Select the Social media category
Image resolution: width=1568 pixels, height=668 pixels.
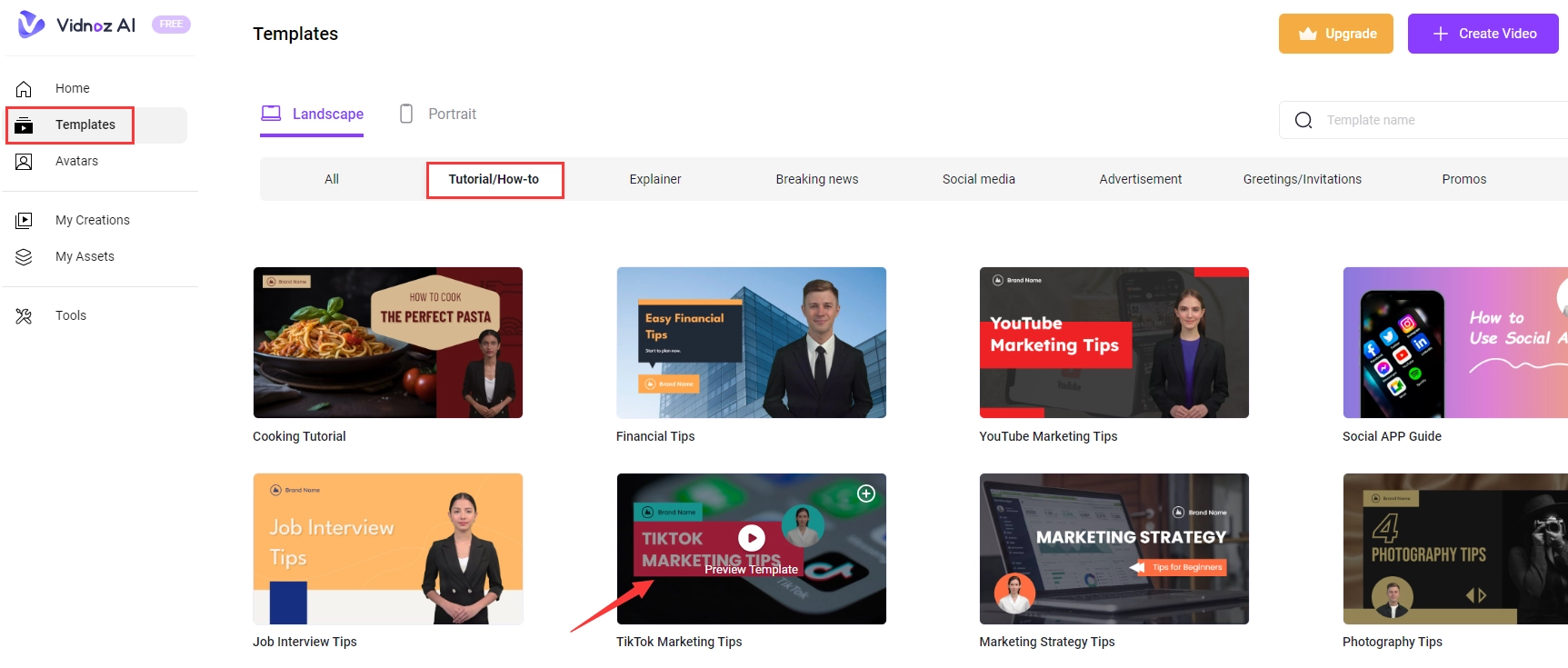click(978, 179)
